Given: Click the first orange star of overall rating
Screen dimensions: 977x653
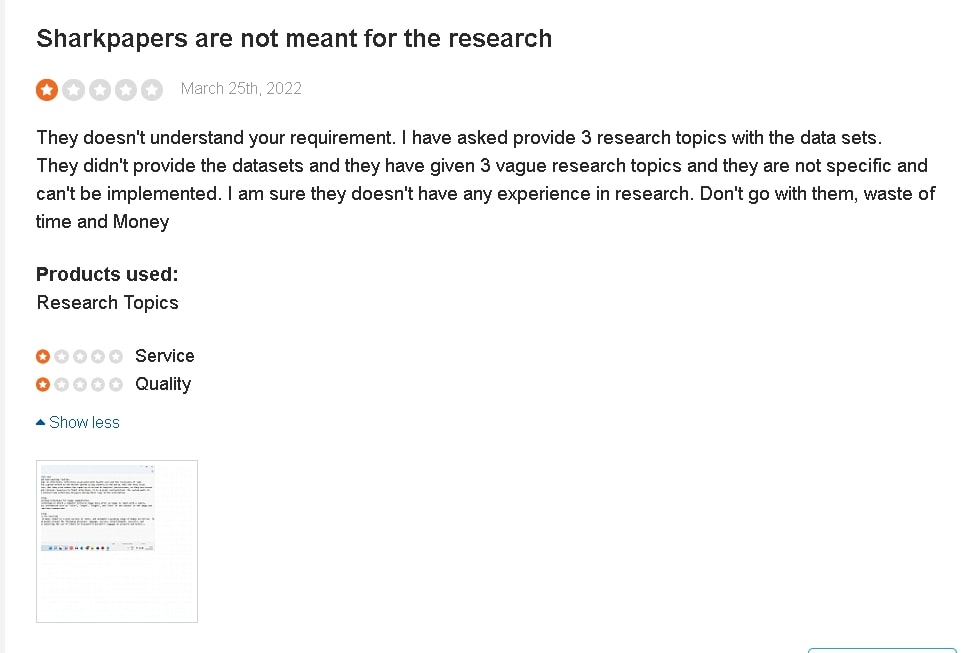Looking at the screenshot, I should pyautogui.click(x=47, y=90).
